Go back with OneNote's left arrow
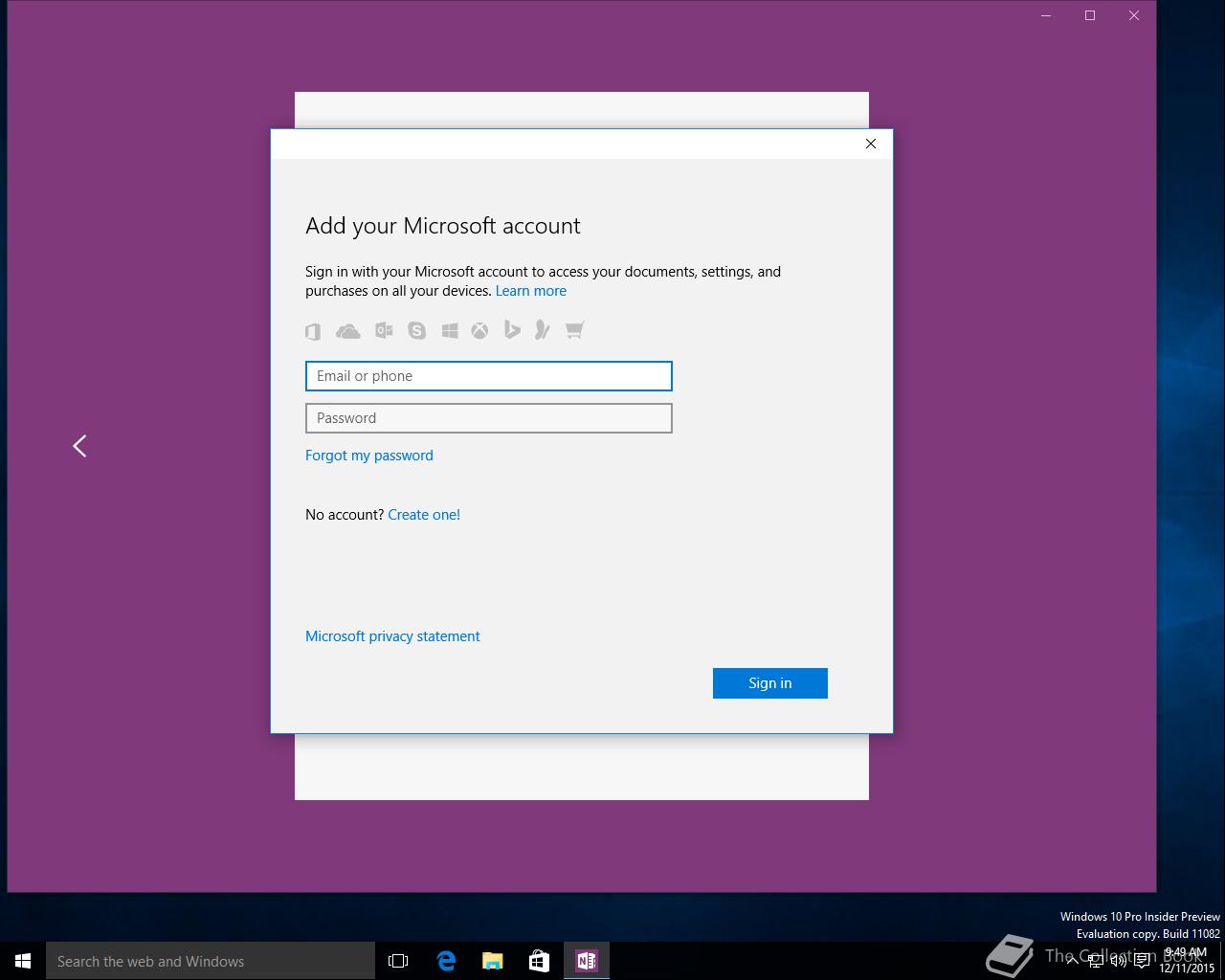This screenshot has width=1225, height=980. [80, 446]
